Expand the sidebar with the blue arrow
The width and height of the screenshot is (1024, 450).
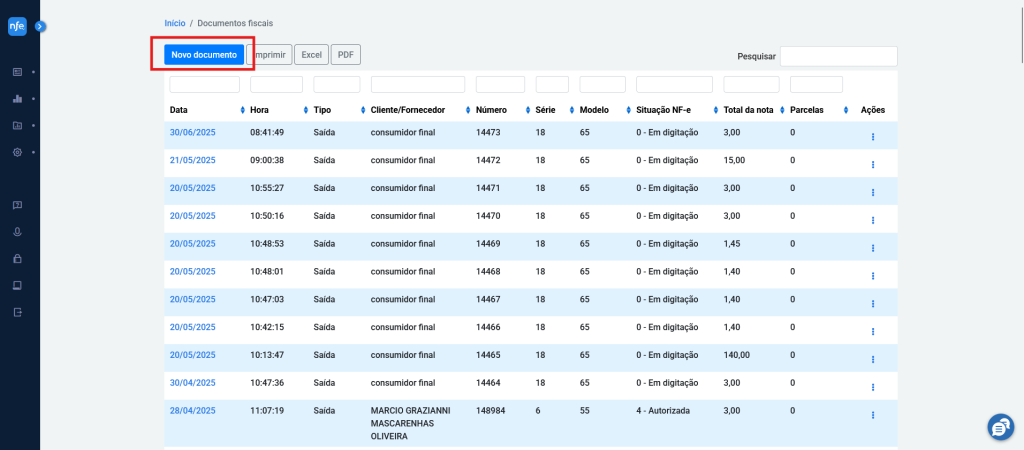[40, 26]
